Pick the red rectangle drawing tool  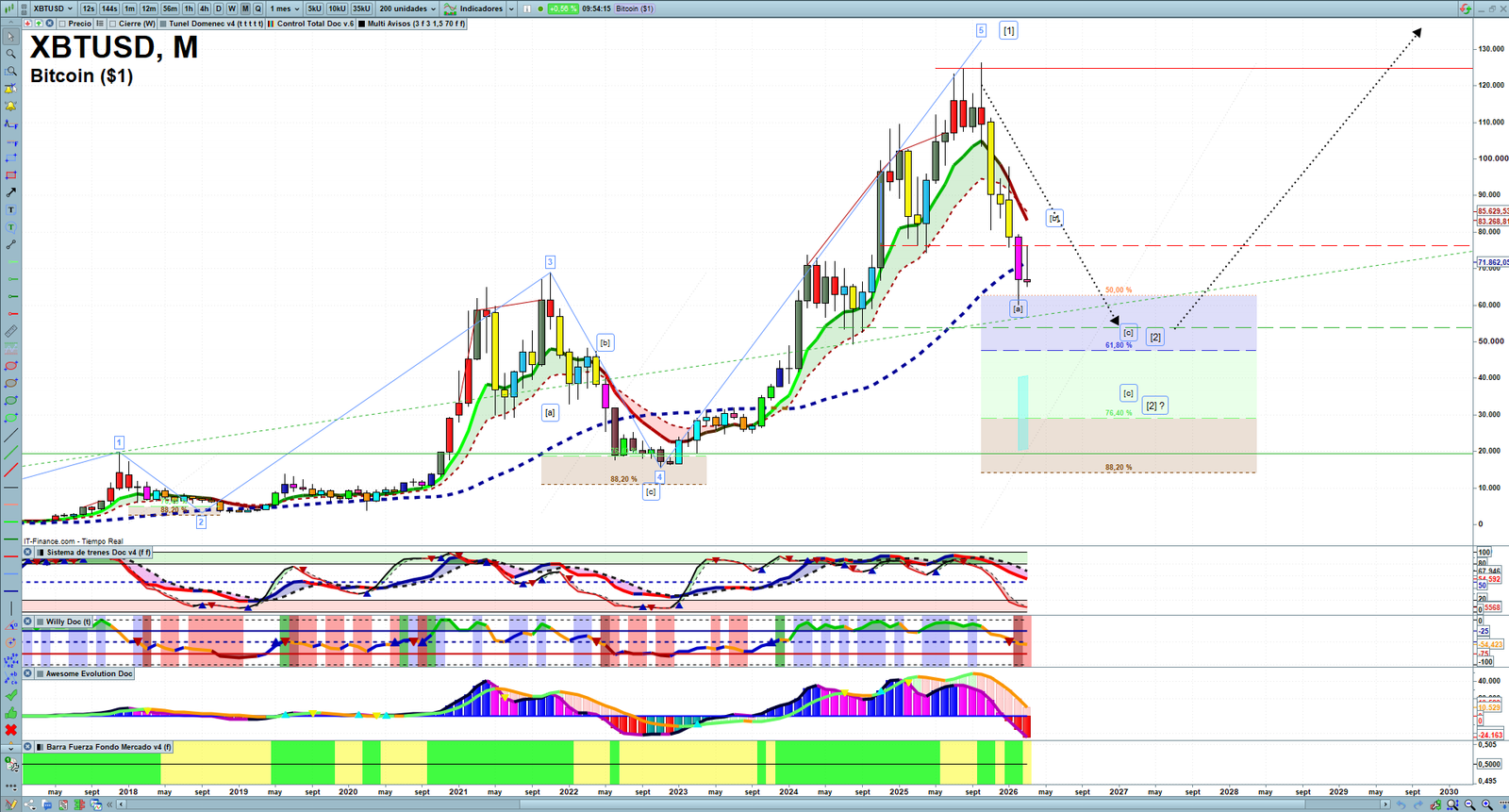point(11,175)
